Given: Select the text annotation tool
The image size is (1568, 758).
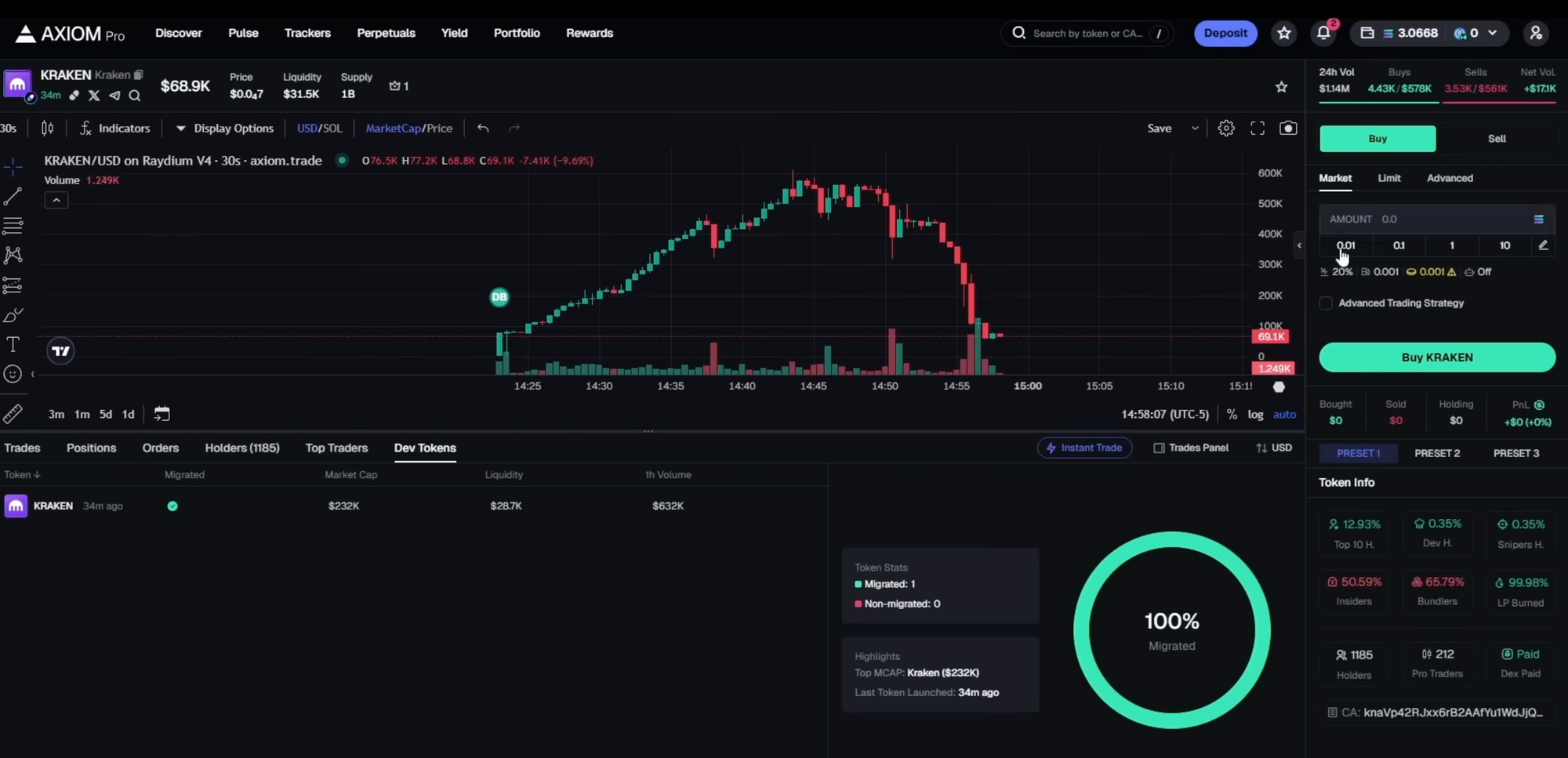Looking at the screenshot, I should point(13,344).
